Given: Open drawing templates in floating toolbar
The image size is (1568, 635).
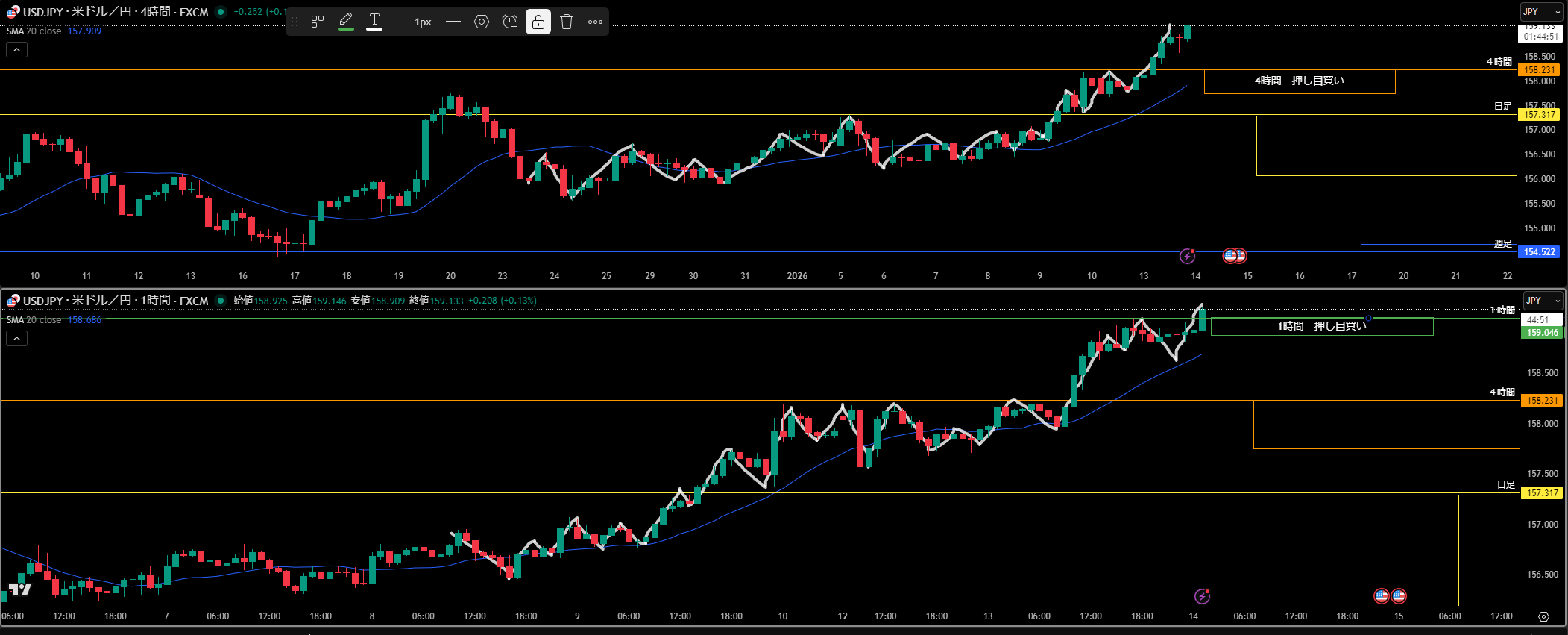Looking at the screenshot, I should [x=318, y=22].
